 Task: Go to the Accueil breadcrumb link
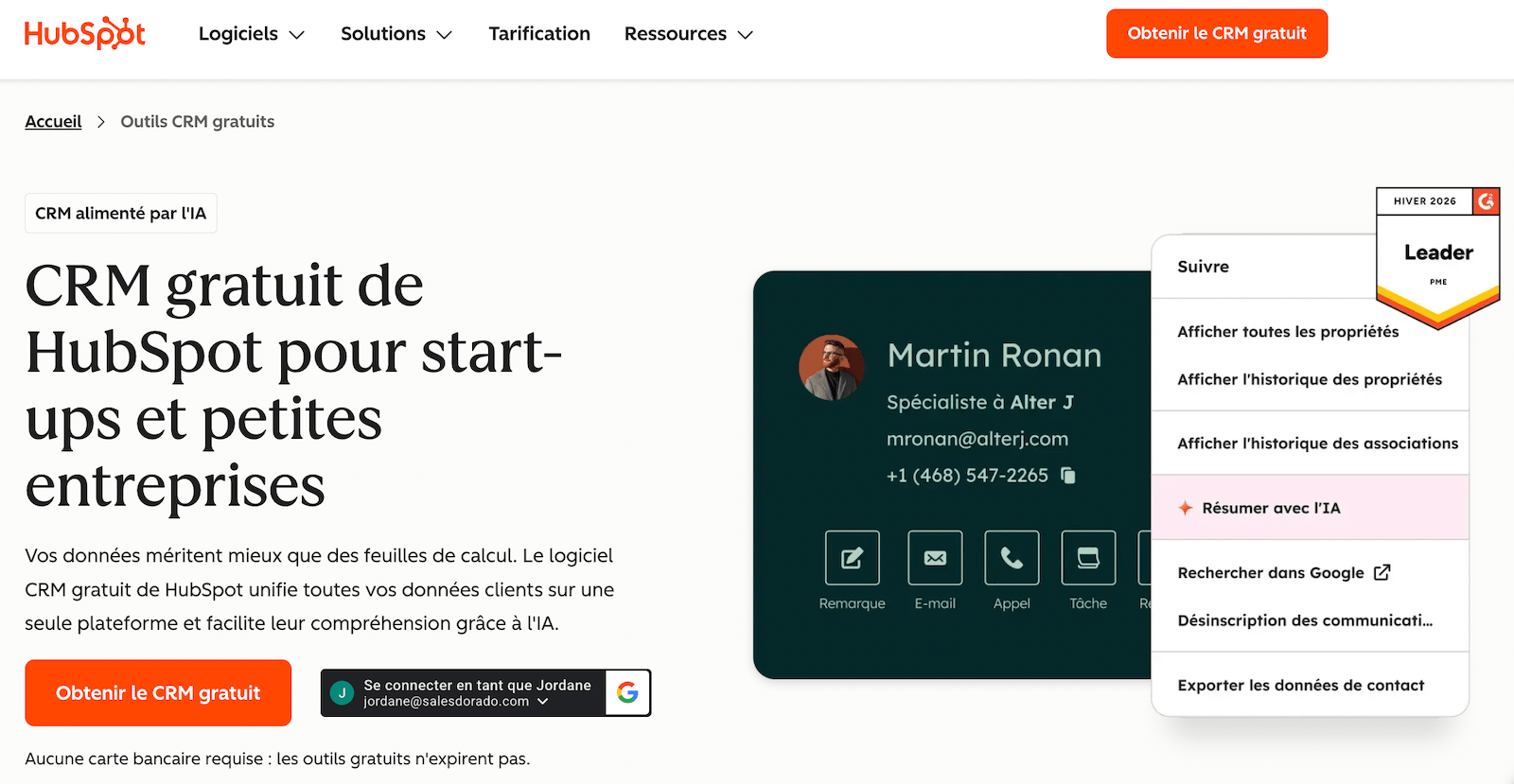coord(53,121)
